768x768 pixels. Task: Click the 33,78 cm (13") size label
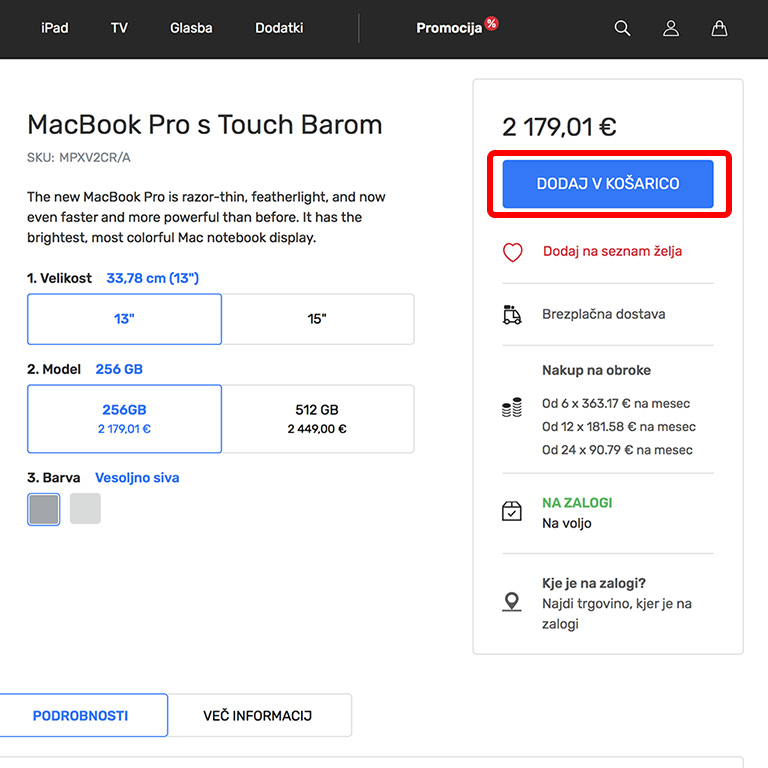pyautogui.click(x=153, y=278)
